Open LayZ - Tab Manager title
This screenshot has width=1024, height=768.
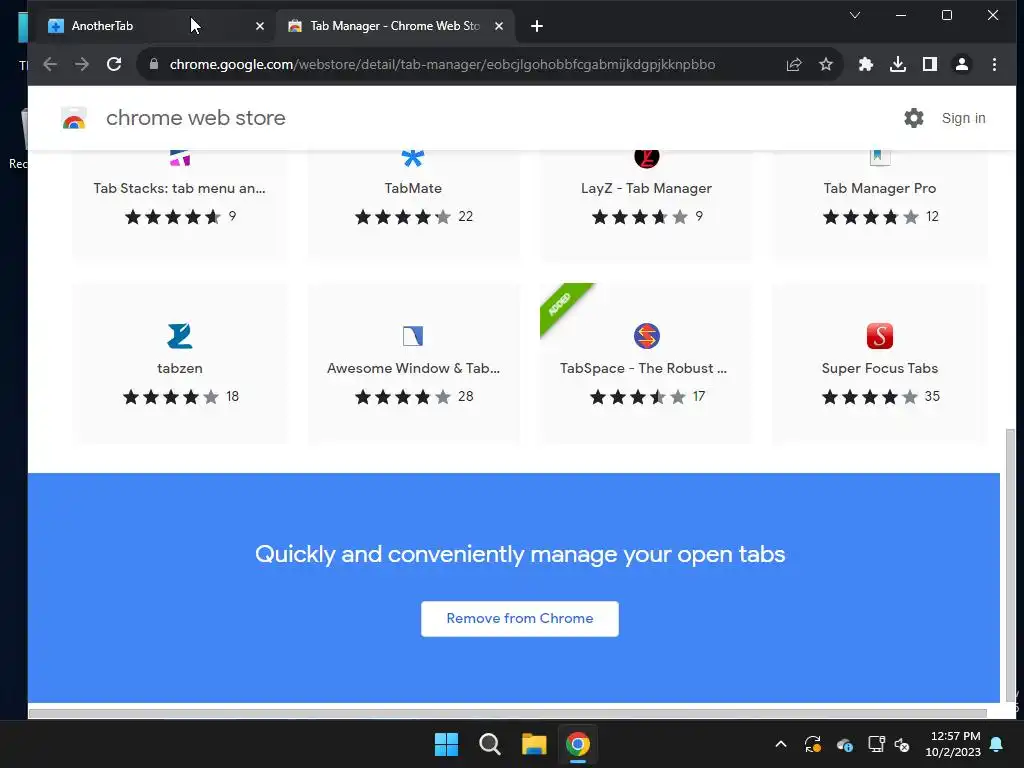[x=647, y=189]
